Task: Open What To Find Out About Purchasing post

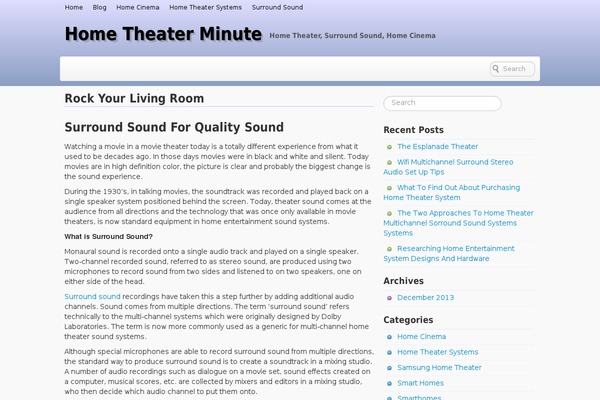Action: pyautogui.click(x=452, y=193)
